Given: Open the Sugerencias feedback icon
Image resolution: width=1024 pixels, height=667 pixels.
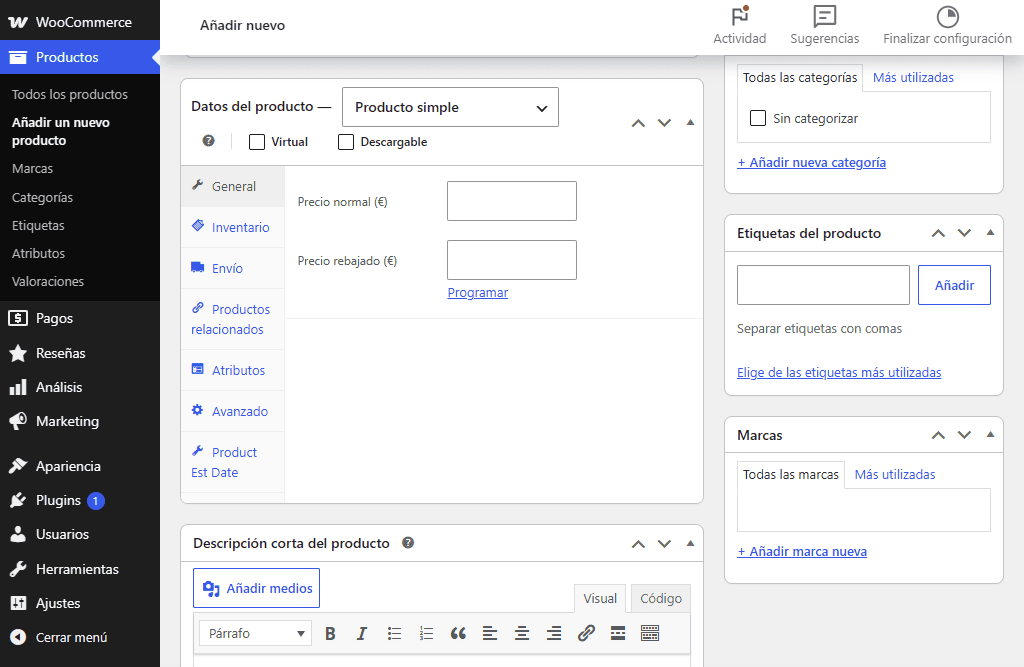Looking at the screenshot, I should click(824, 16).
